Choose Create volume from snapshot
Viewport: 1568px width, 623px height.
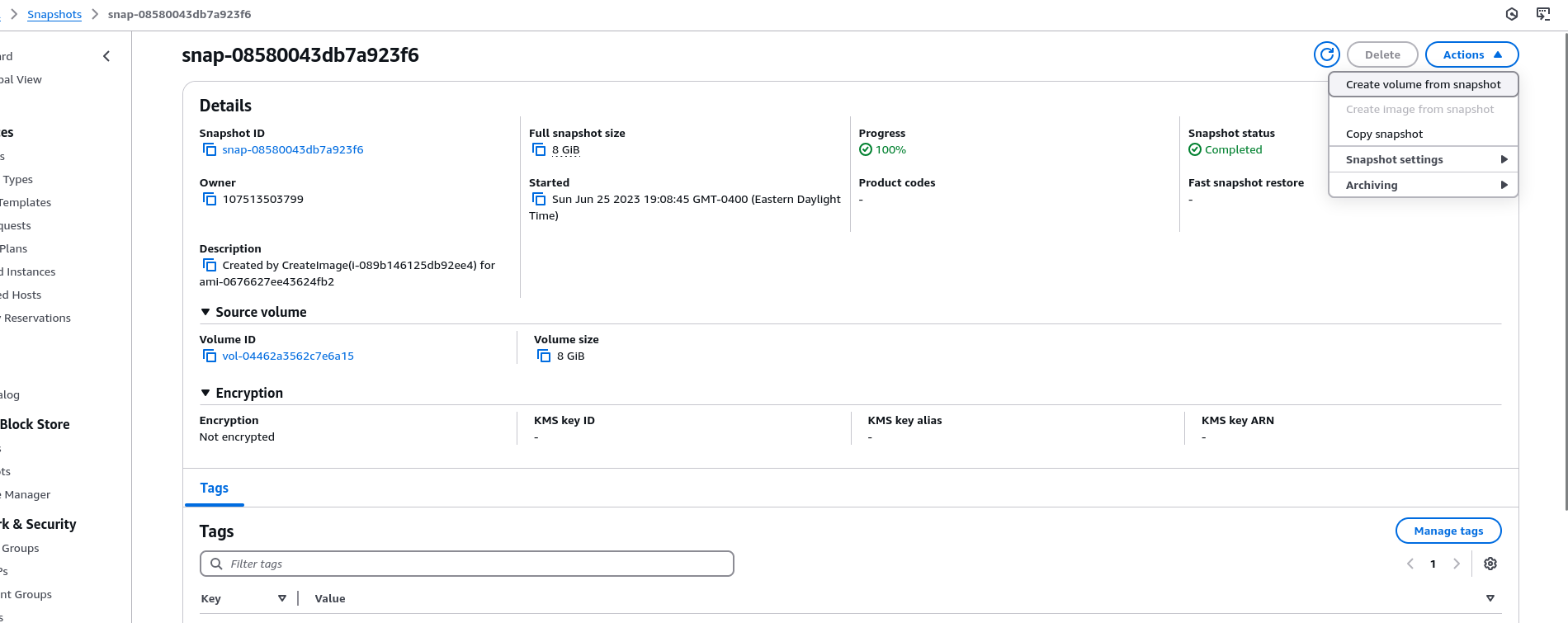[x=1423, y=84]
